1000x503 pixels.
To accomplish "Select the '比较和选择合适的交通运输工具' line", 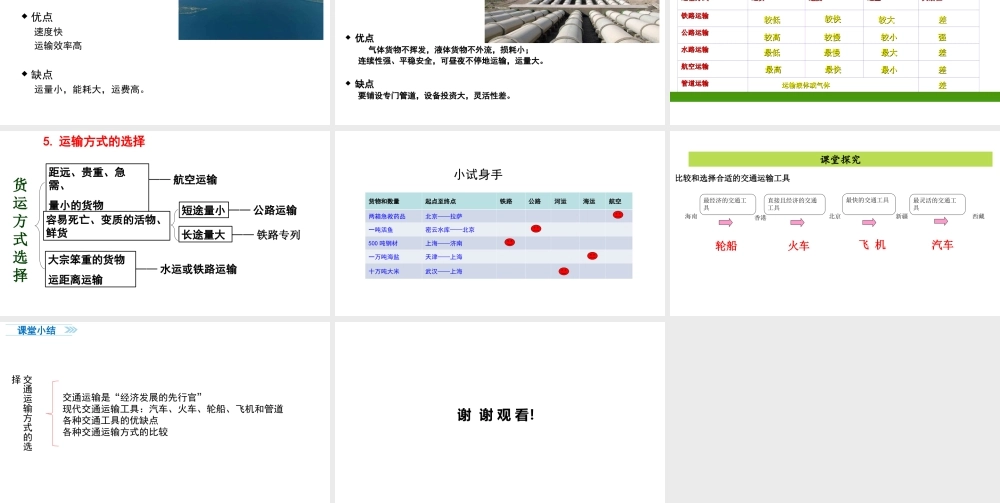I will coord(732,179).
